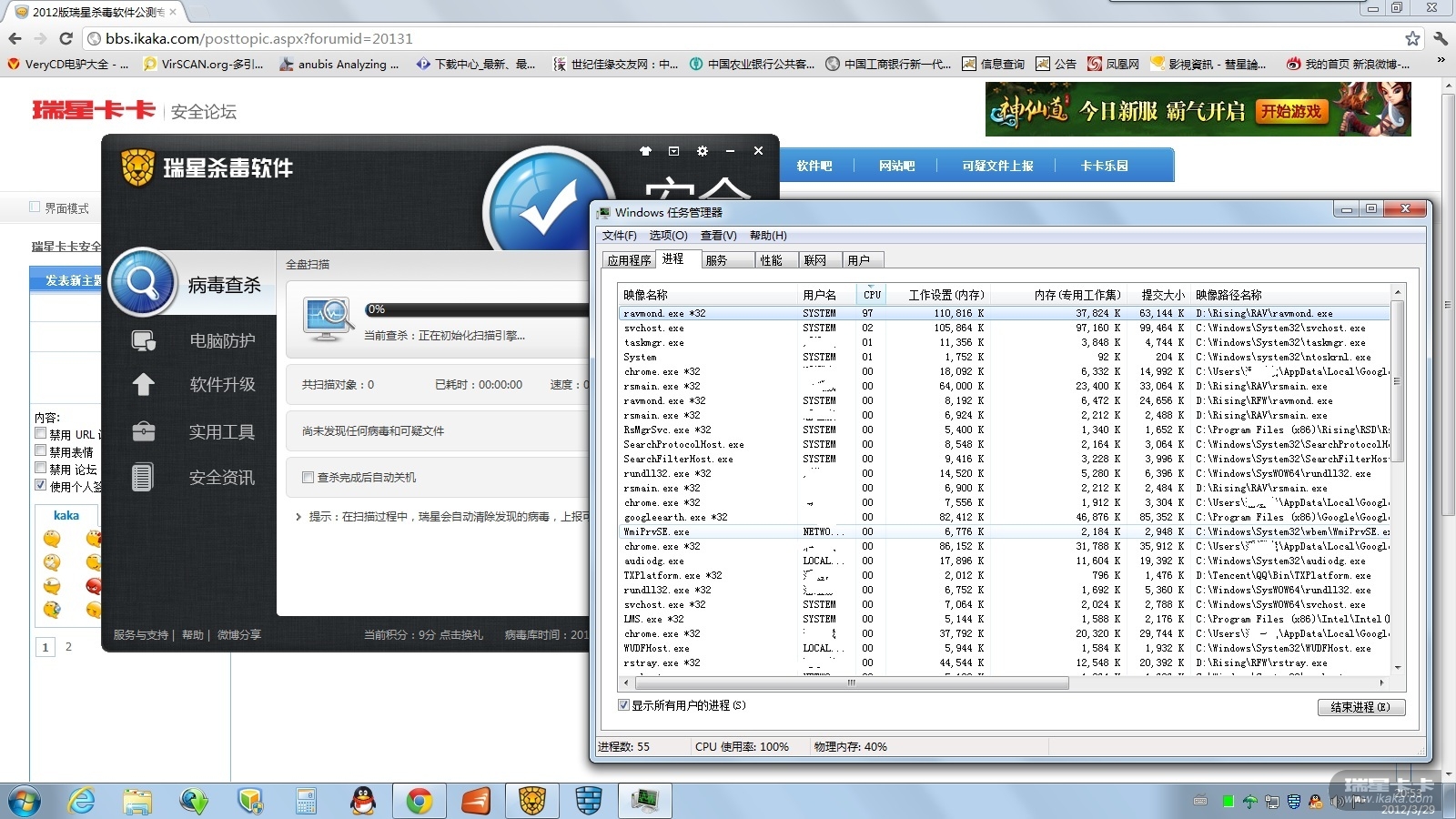Open Windows Explorer folder on taskbar
Screen dimensions: 1456x819
[137, 801]
